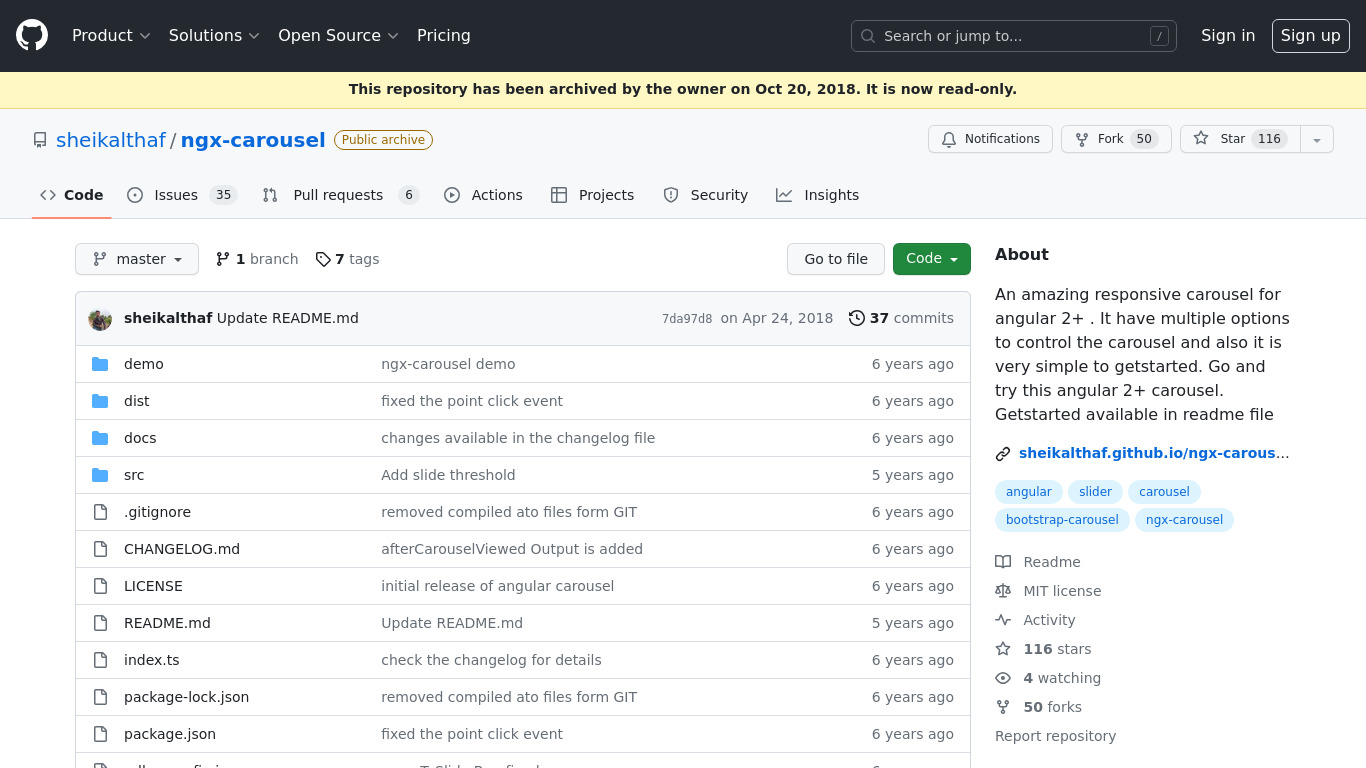Click the GitHub logo icon
The width and height of the screenshot is (1366, 768).
tap(32, 36)
